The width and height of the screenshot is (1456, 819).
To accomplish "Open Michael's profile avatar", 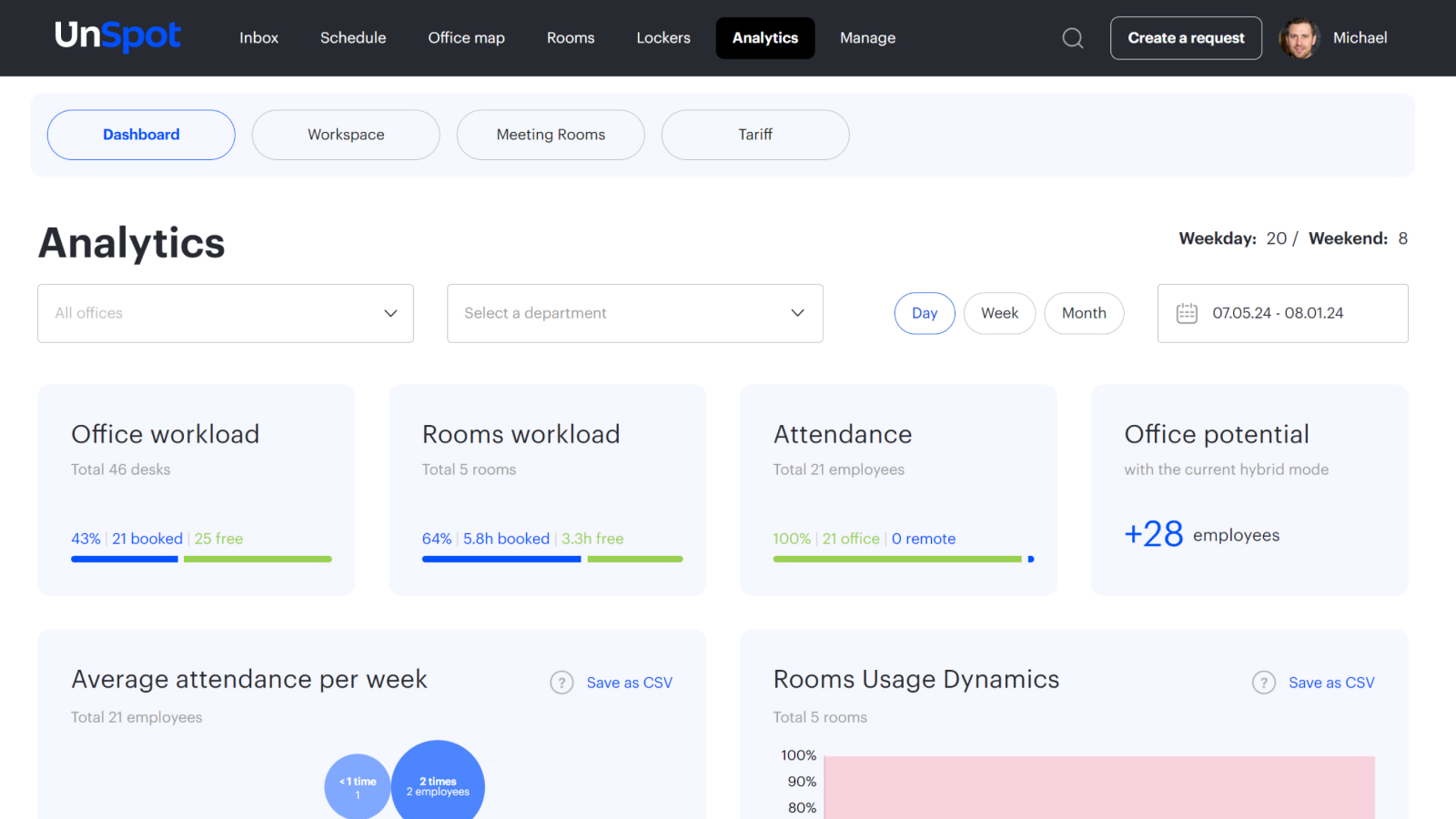I will coord(1299,37).
